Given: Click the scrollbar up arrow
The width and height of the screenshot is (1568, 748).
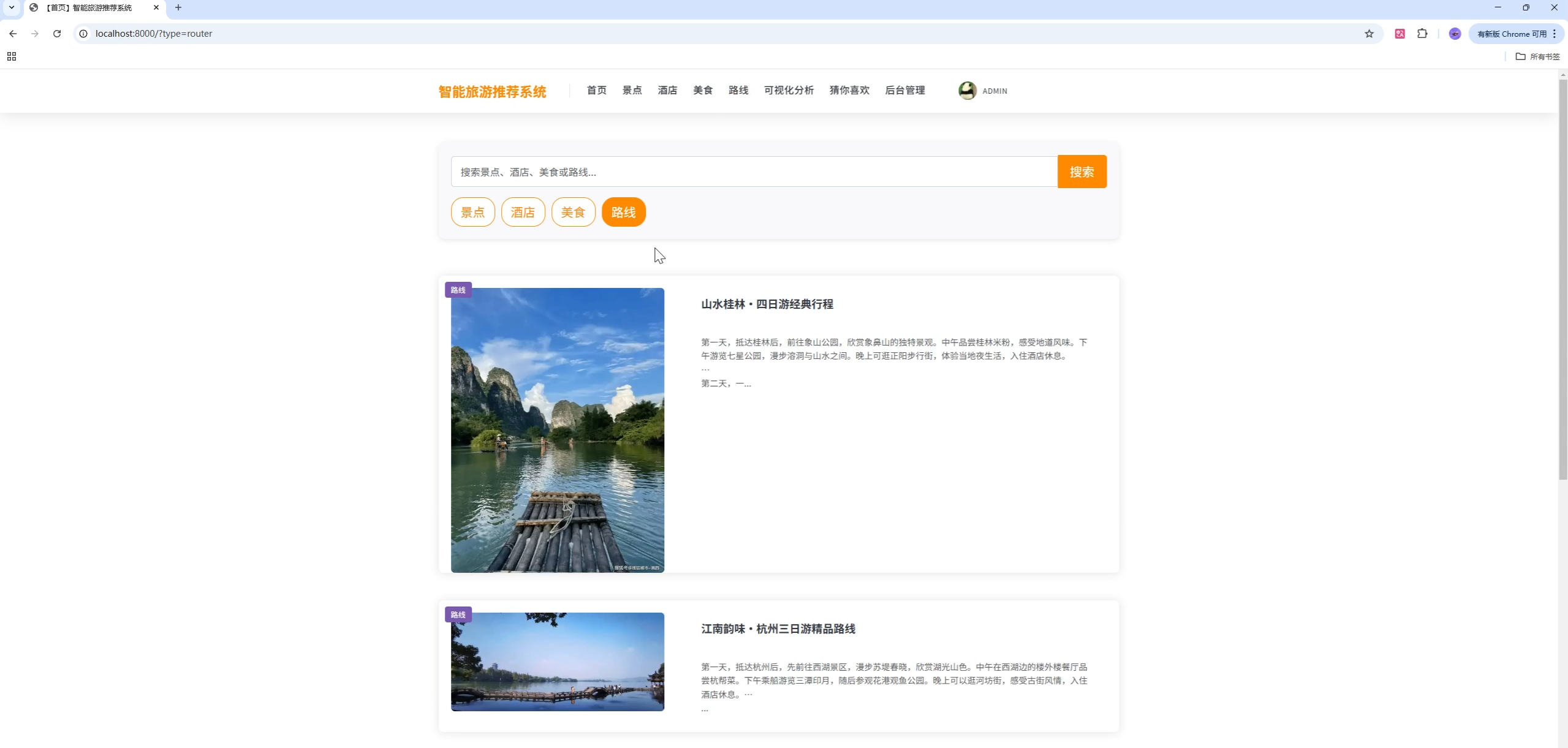Looking at the screenshot, I should point(1562,74).
